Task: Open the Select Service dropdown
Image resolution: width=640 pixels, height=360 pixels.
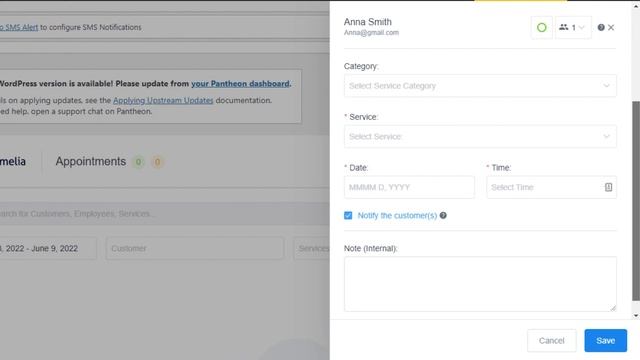Action: coord(480,136)
